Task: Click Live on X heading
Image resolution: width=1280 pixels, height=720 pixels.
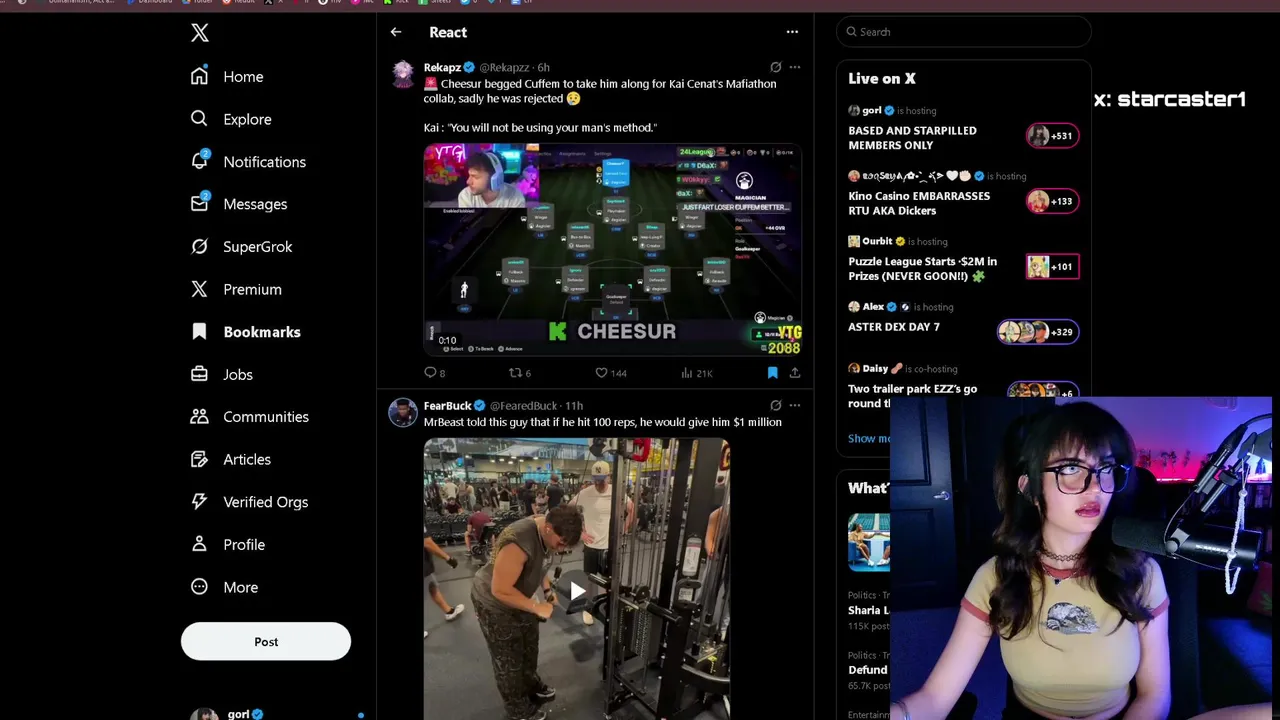Action: (882, 78)
